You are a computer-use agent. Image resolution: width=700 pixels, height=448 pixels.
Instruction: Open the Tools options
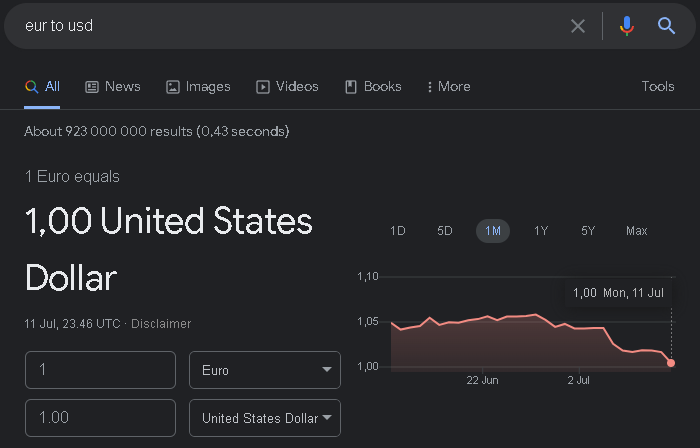[658, 86]
